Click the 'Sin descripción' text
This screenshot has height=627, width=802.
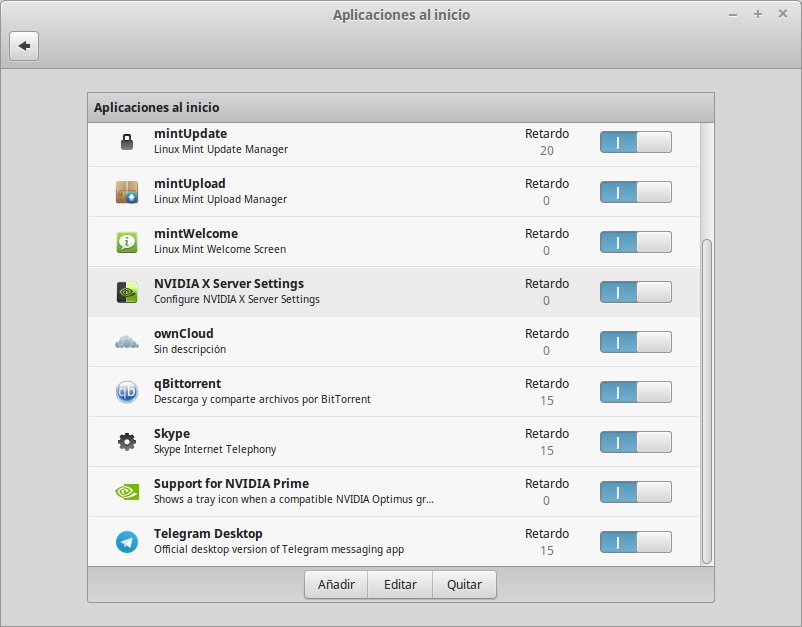pos(190,349)
